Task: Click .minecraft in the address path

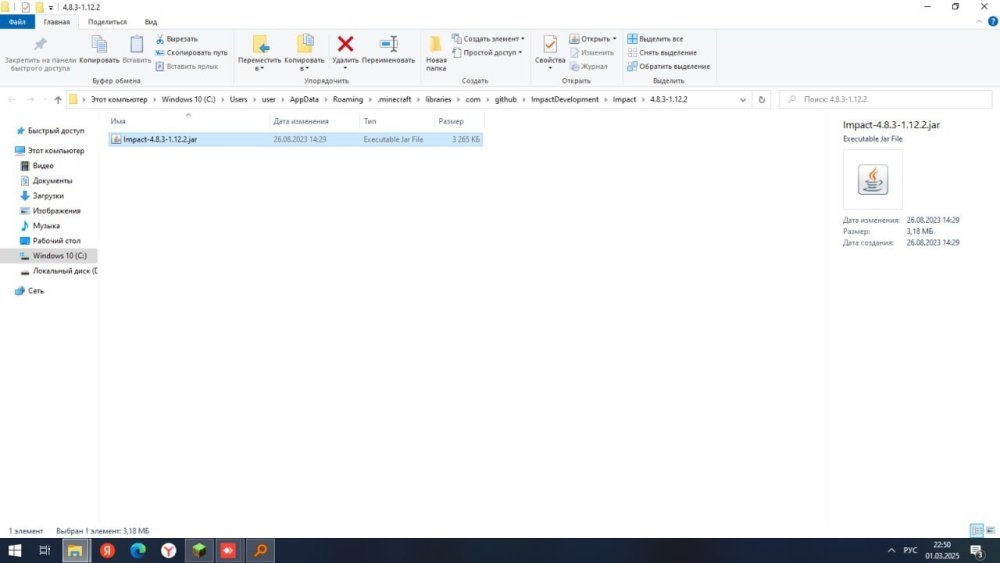Action: pos(394,99)
